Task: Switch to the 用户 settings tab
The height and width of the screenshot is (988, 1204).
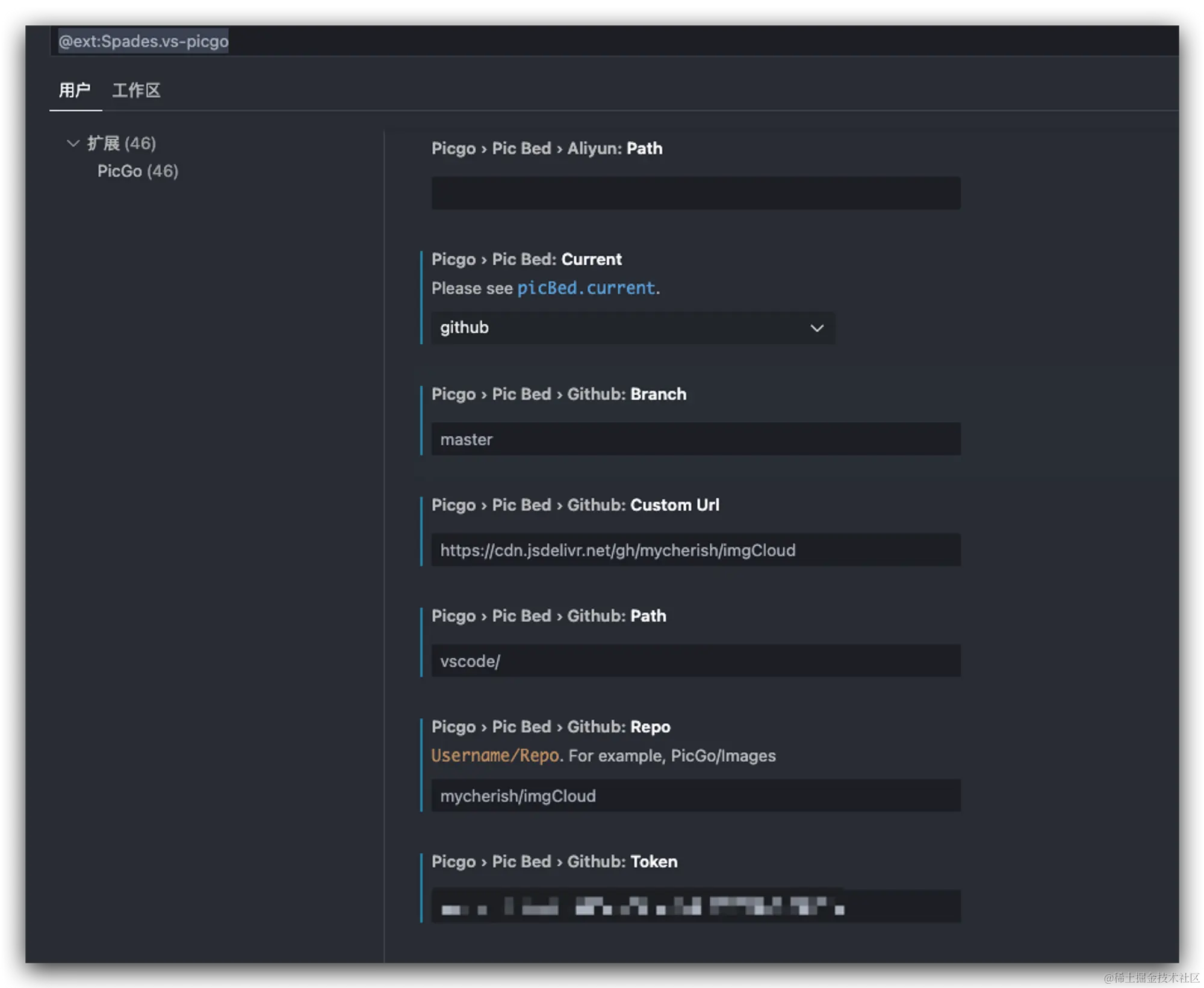Action: (x=75, y=90)
